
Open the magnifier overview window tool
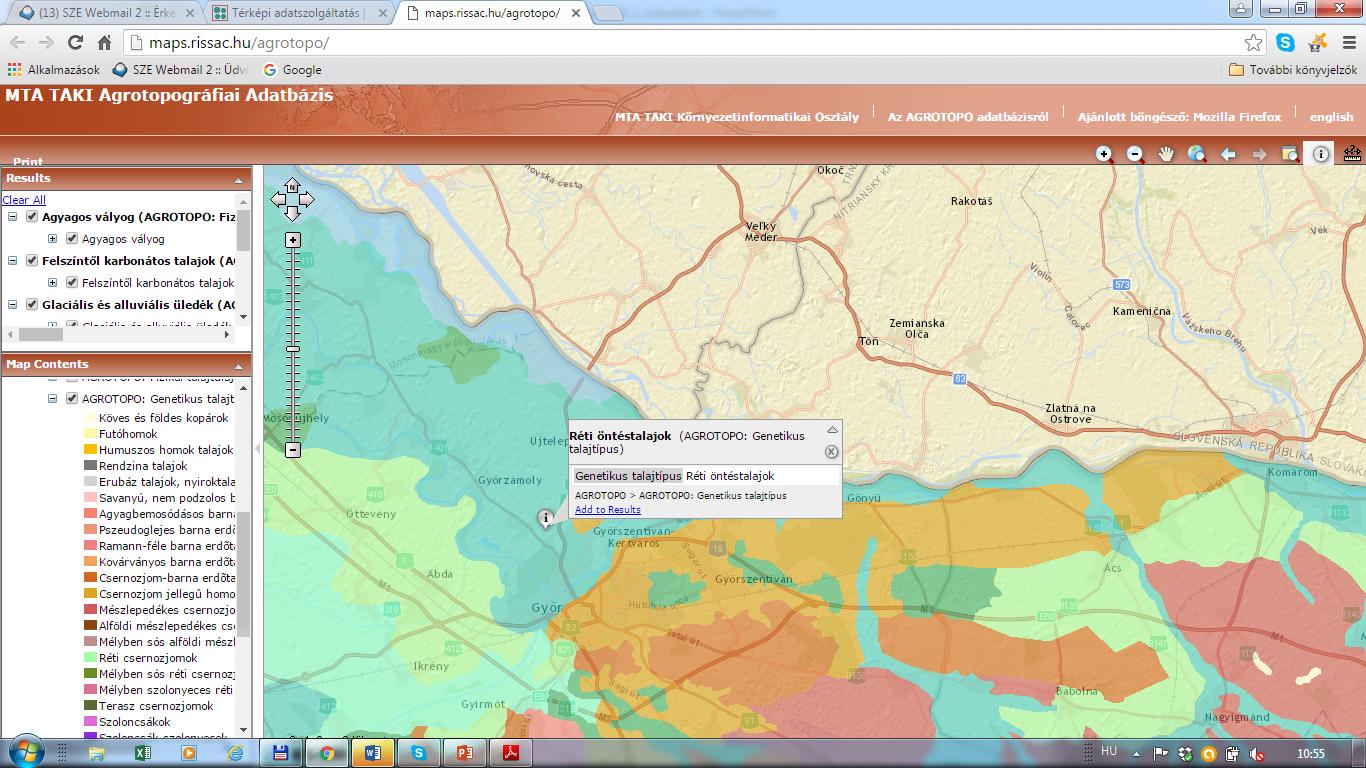click(1291, 154)
